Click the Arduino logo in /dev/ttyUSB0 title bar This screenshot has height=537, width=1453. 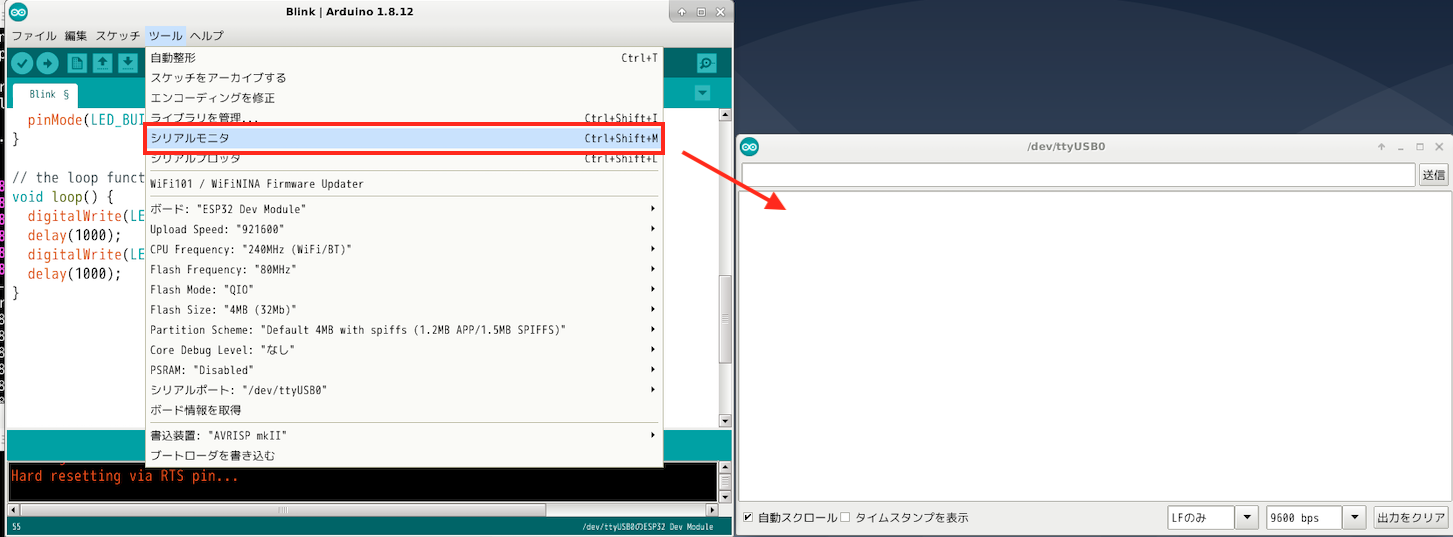point(749,147)
